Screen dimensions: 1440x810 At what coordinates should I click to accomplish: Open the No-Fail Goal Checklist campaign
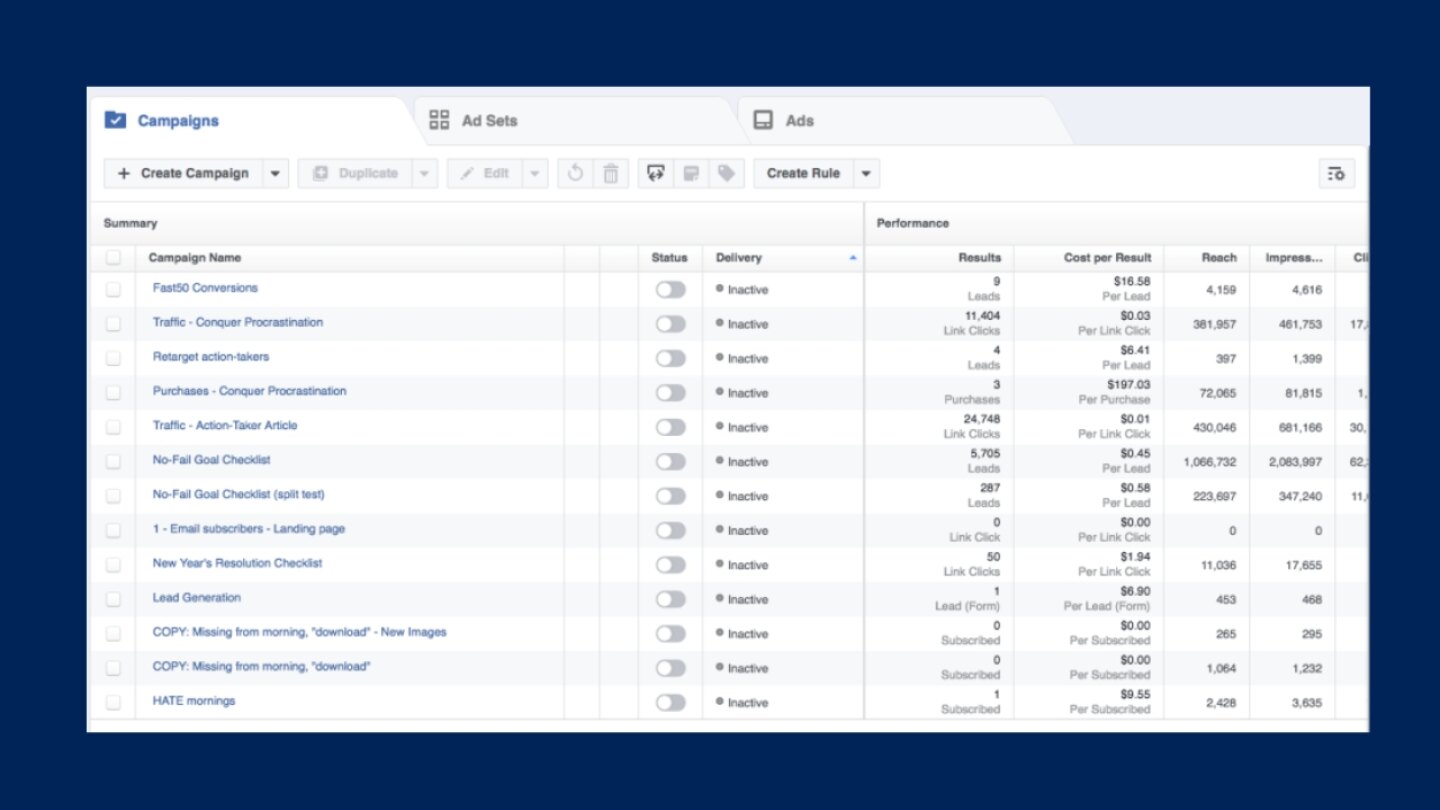pos(212,460)
